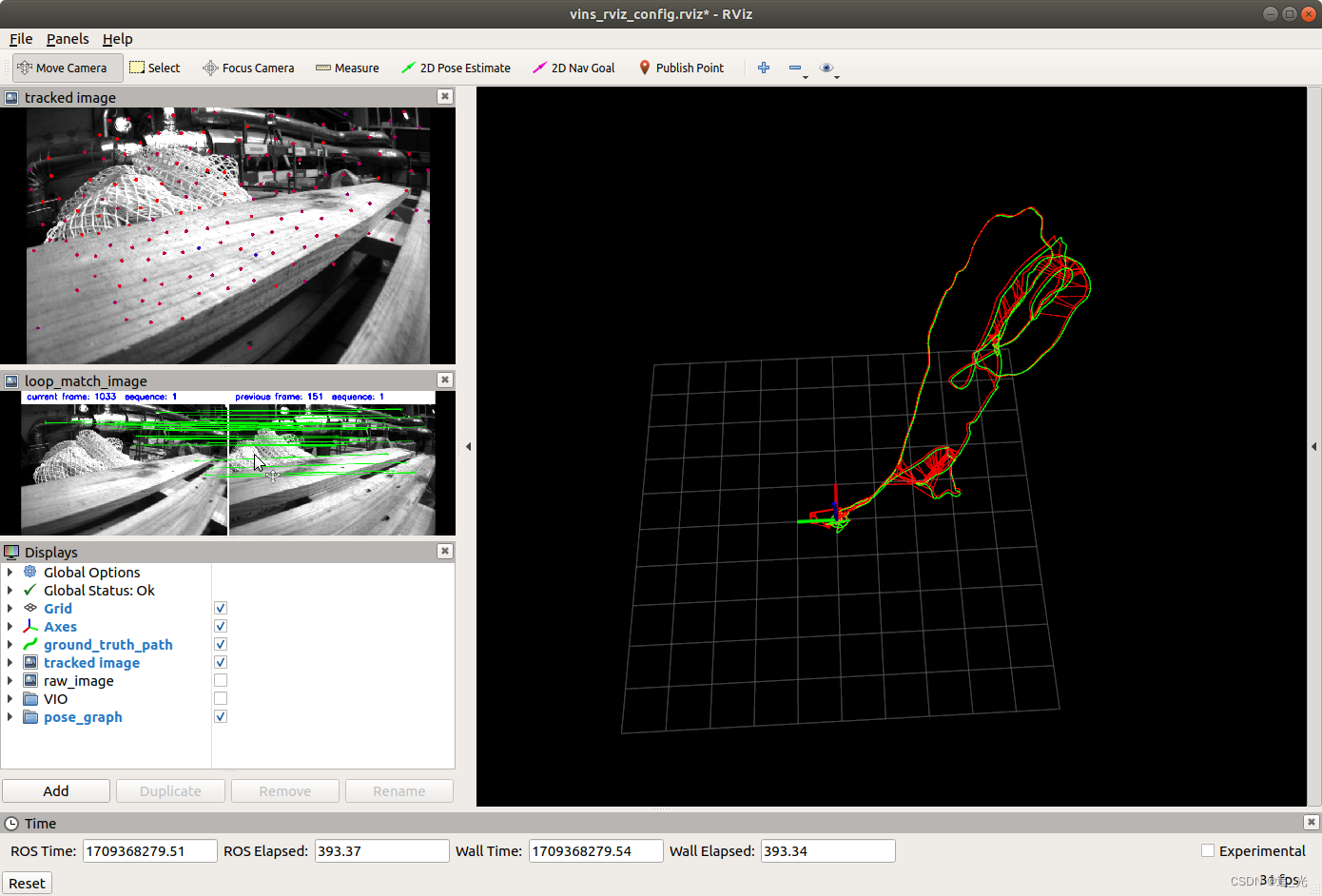Click the loop match camera image
The height and width of the screenshot is (896, 1322).
tap(228, 463)
